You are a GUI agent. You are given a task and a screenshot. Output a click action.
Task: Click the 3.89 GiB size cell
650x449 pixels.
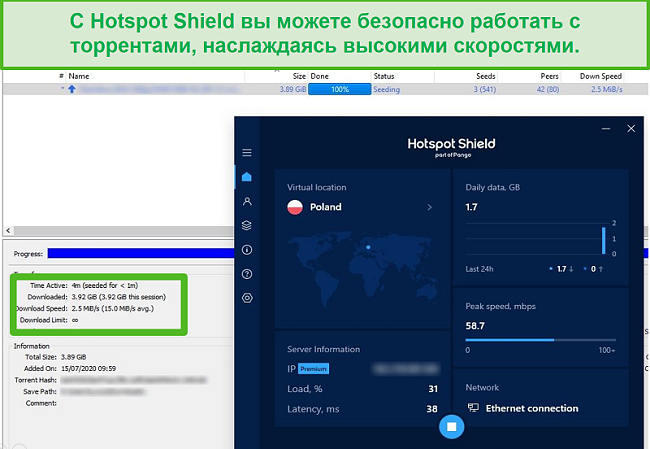[293, 90]
